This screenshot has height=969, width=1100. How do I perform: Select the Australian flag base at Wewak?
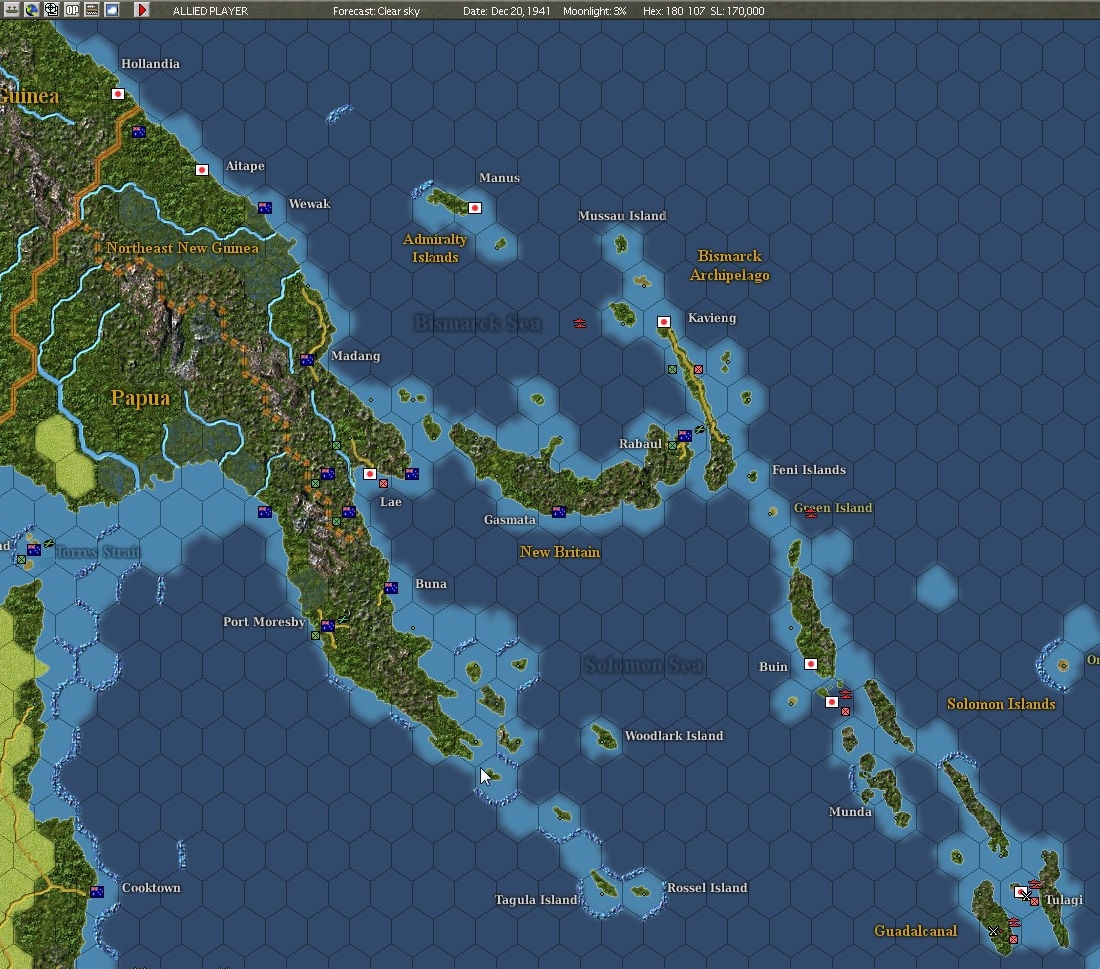(x=264, y=208)
